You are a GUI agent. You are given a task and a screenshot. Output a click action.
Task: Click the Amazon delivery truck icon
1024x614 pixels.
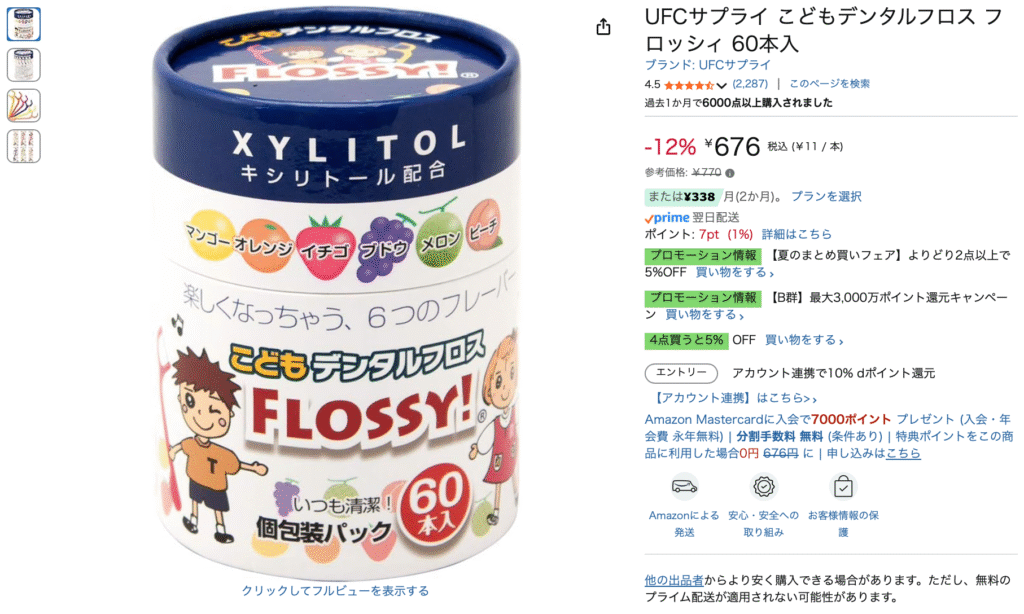[684, 487]
